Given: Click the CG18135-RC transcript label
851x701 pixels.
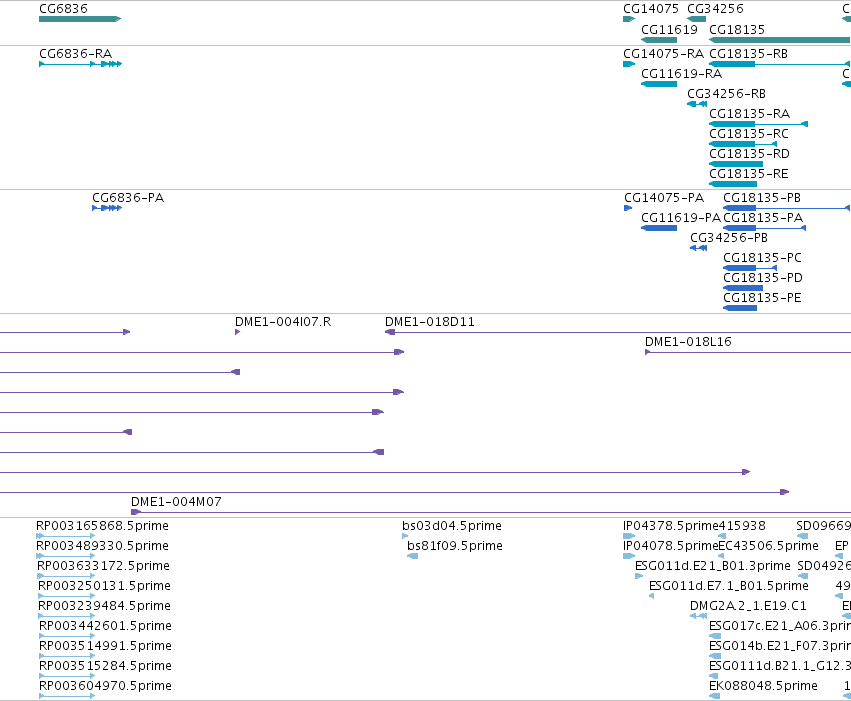Looking at the screenshot, I should (749, 134).
